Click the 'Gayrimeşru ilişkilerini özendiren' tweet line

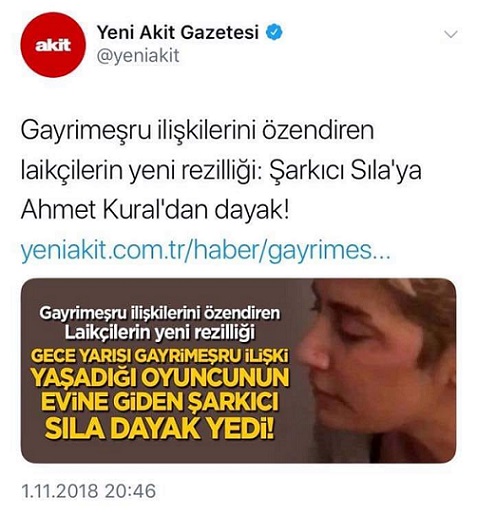197,131
